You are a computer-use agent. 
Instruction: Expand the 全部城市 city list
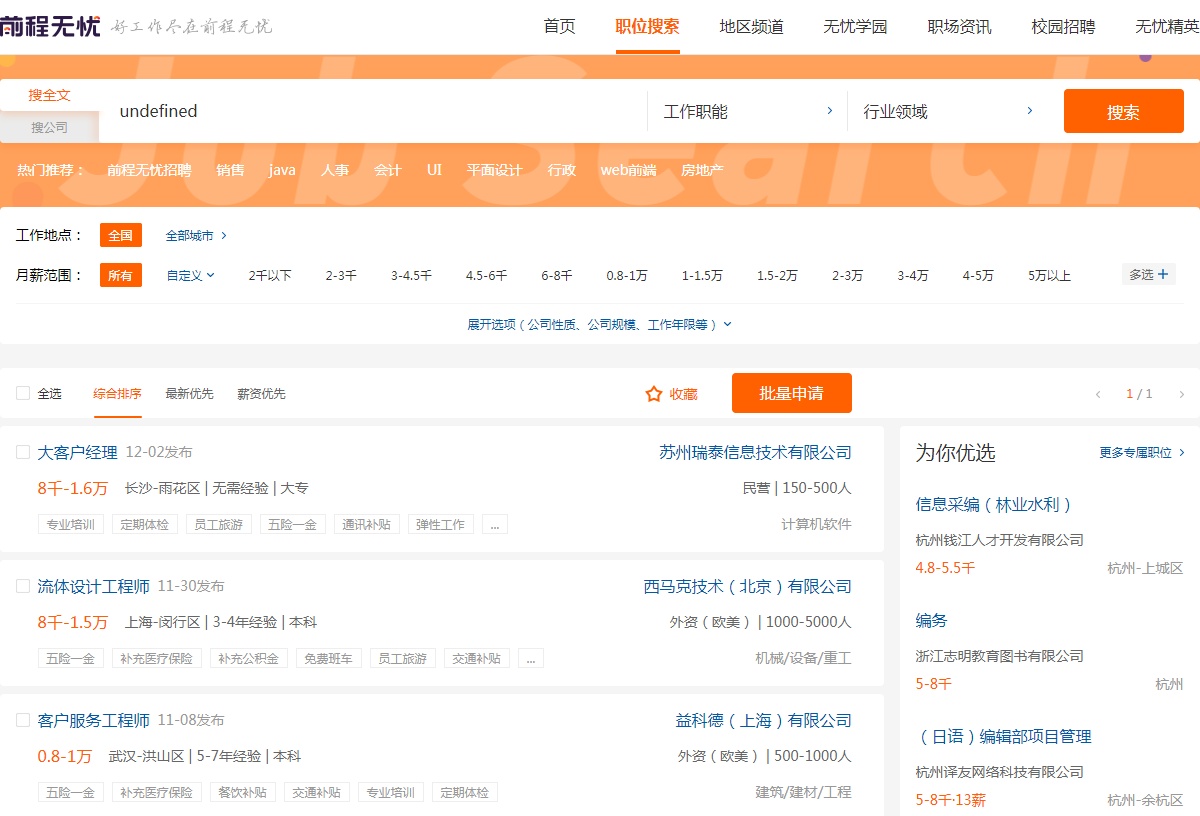(196, 236)
